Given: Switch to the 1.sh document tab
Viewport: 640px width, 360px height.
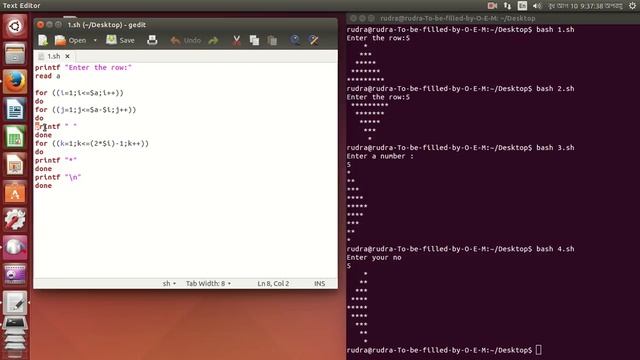Looking at the screenshot, I should pos(53,56).
